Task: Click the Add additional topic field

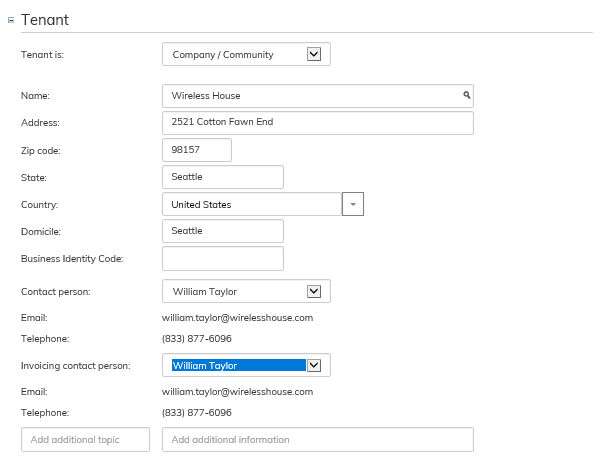Action: click(x=85, y=440)
